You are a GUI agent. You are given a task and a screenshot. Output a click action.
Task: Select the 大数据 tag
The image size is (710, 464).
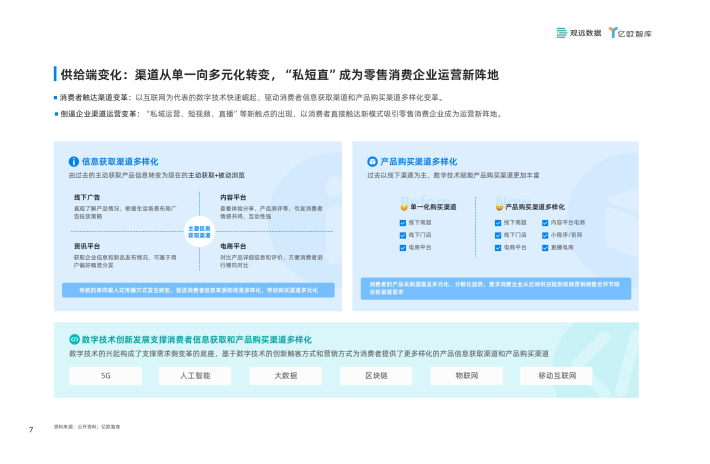[x=286, y=376]
